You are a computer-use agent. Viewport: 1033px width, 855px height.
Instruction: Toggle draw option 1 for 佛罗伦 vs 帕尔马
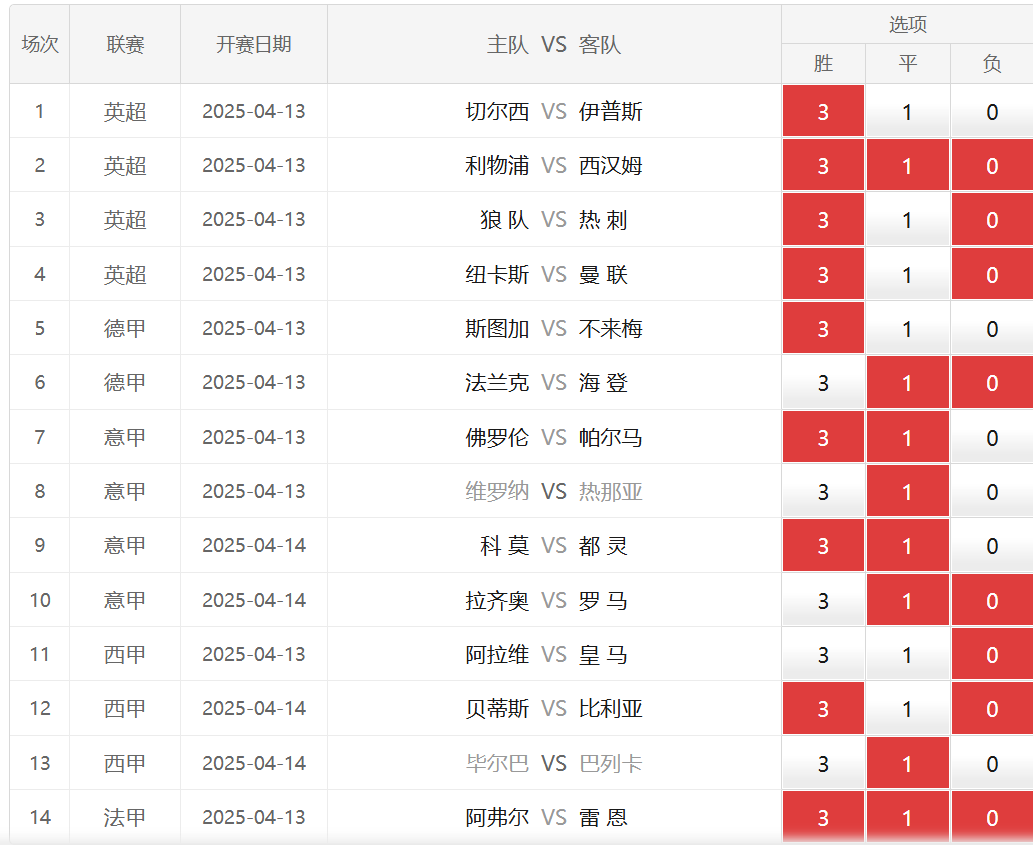[907, 437]
